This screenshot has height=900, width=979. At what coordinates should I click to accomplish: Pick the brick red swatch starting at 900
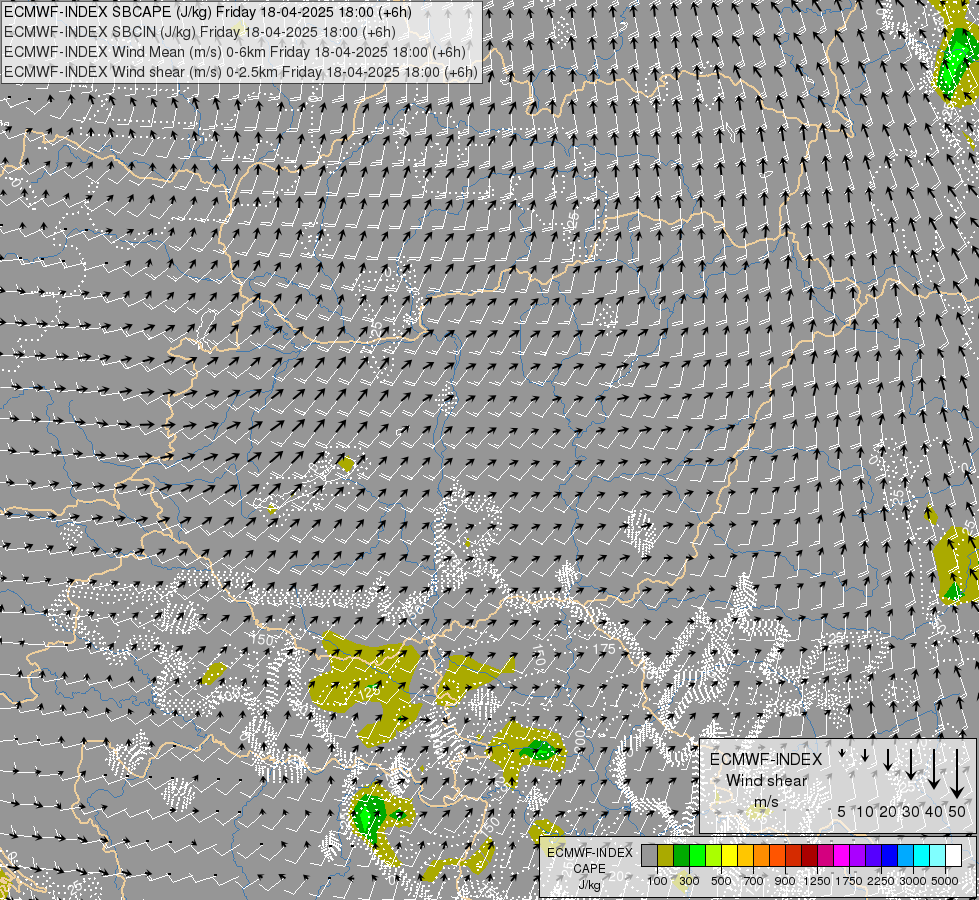point(794,855)
